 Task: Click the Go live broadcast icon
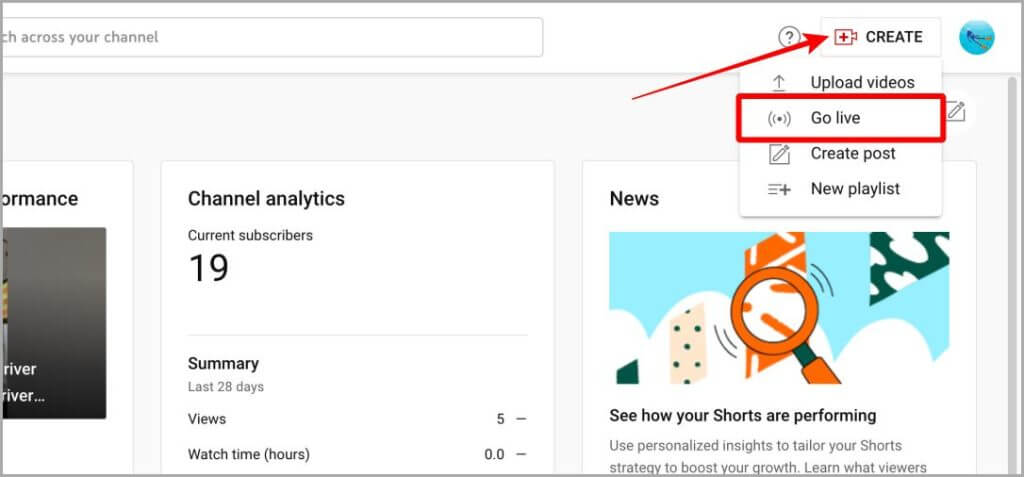(x=779, y=119)
